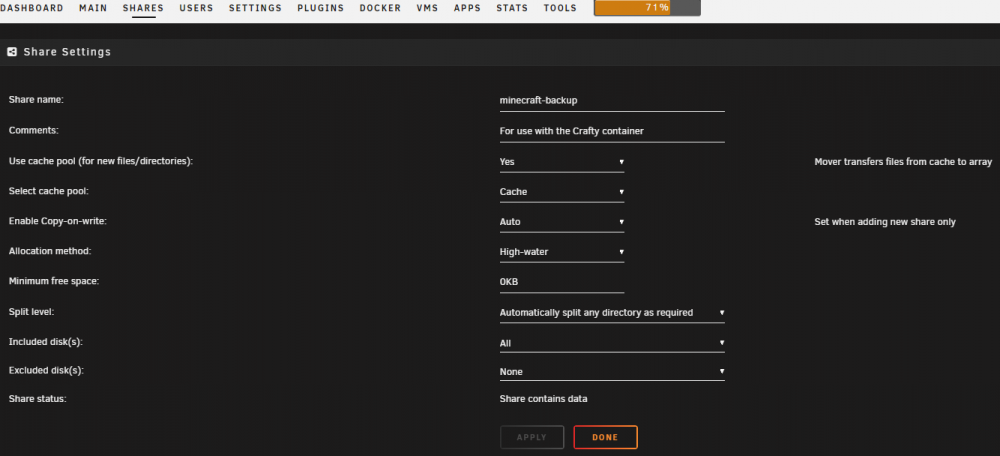This screenshot has width=1000, height=456.
Task: Expand the Select cache pool dropdown
Action: pos(562,192)
